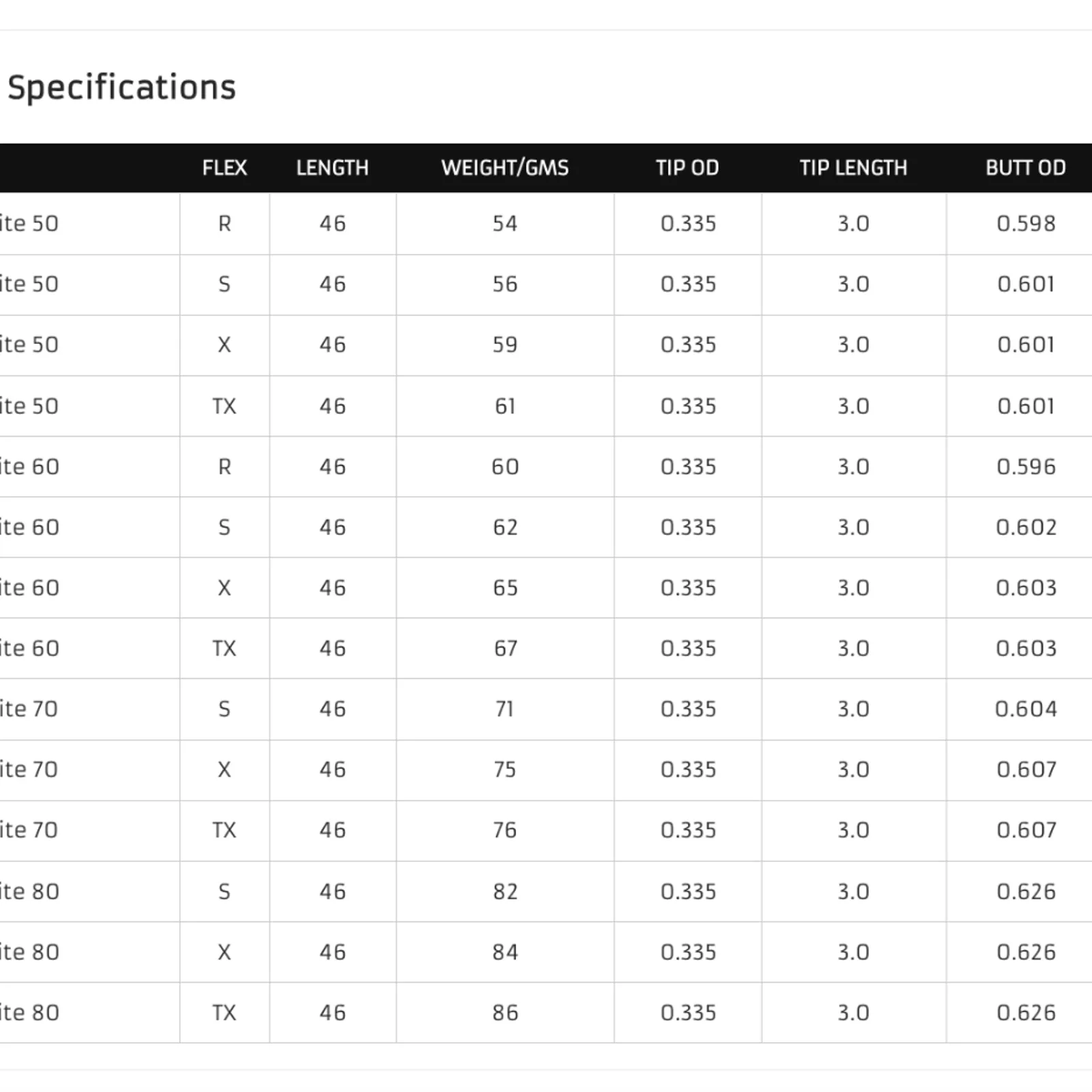Click the butt OD value 0.602

click(x=1026, y=528)
